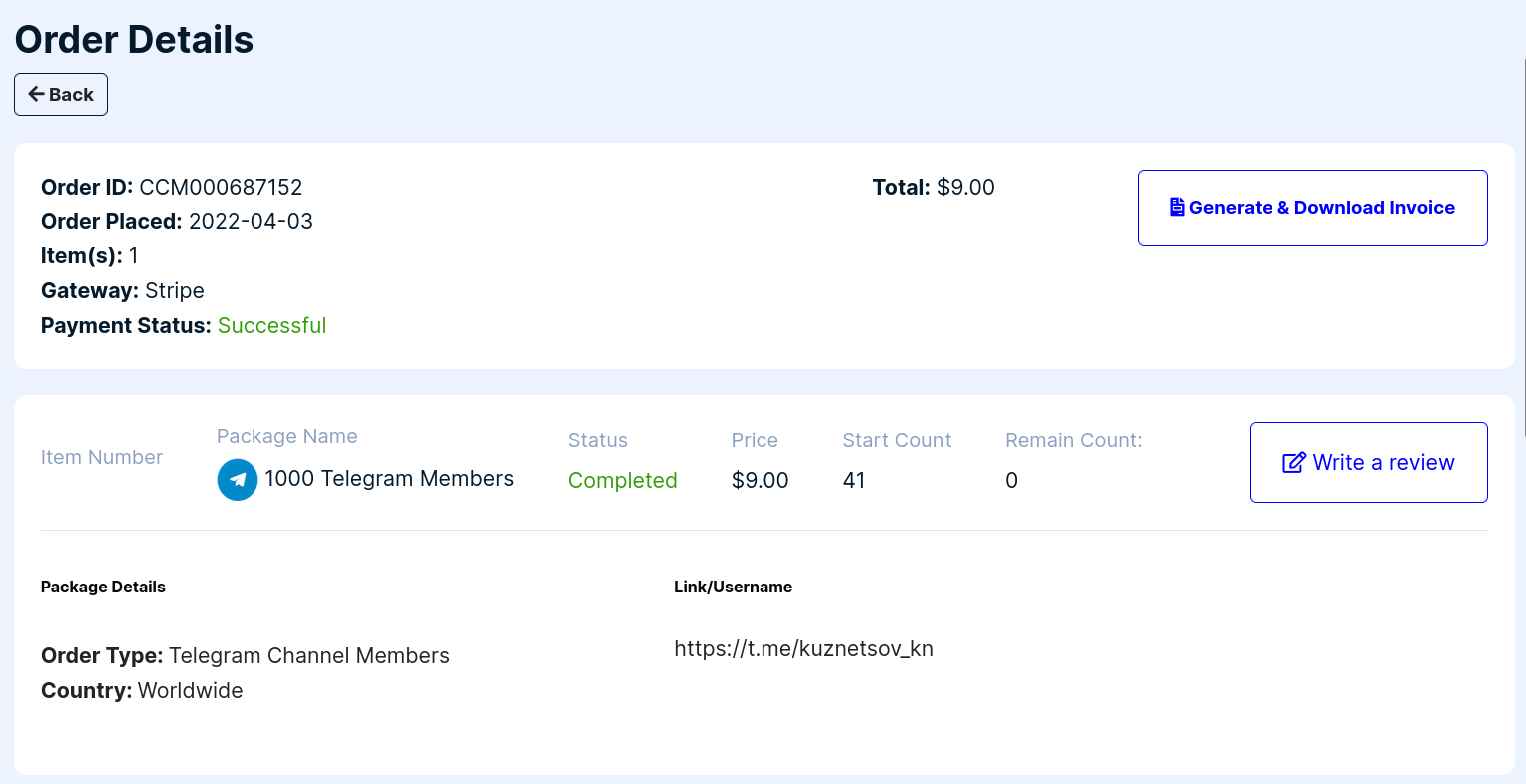Click the Worldwide country value
Viewport: 1526px width, 784px height.
pos(190,690)
